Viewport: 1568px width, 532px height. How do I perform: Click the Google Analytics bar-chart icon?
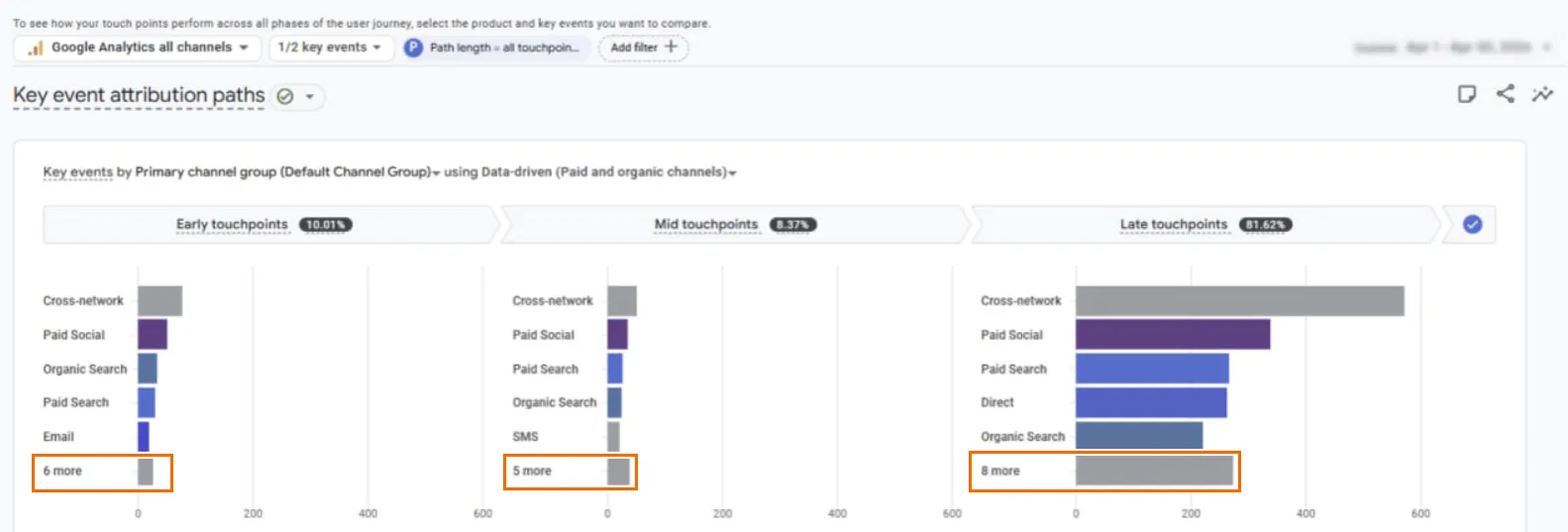point(35,48)
